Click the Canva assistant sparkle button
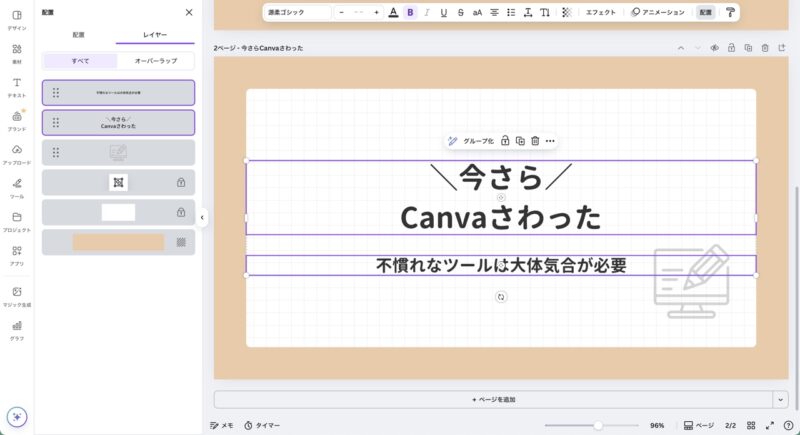This screenshot has width=800, height=435. tap(17, 417)
